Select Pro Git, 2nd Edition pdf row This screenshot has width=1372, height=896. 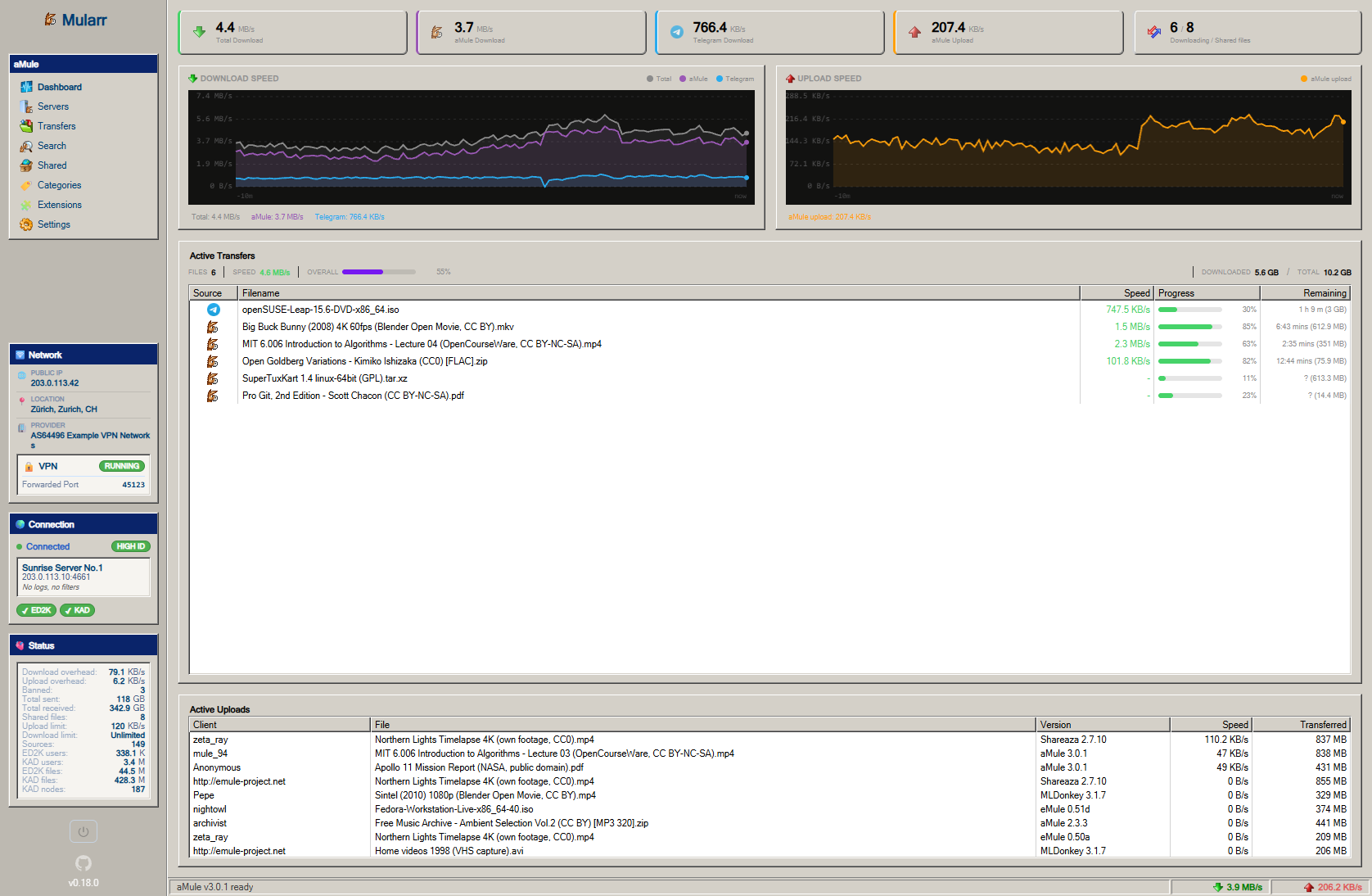point(769,396)
